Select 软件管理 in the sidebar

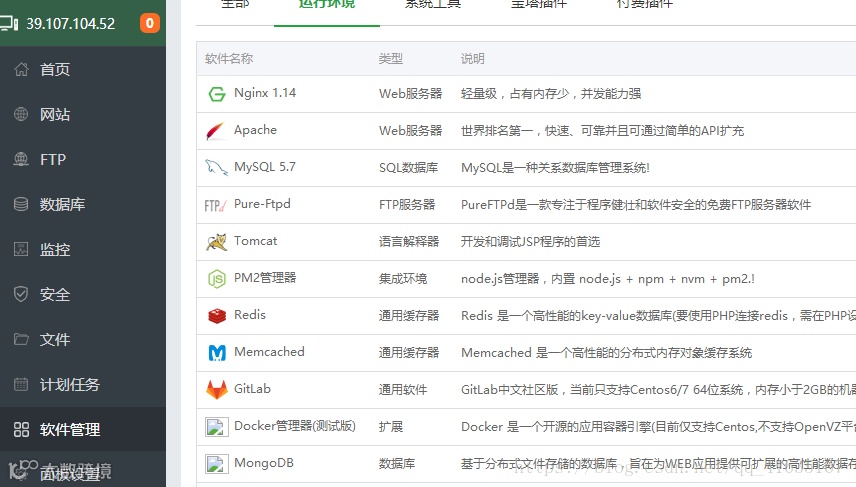(x=83, y=429)
